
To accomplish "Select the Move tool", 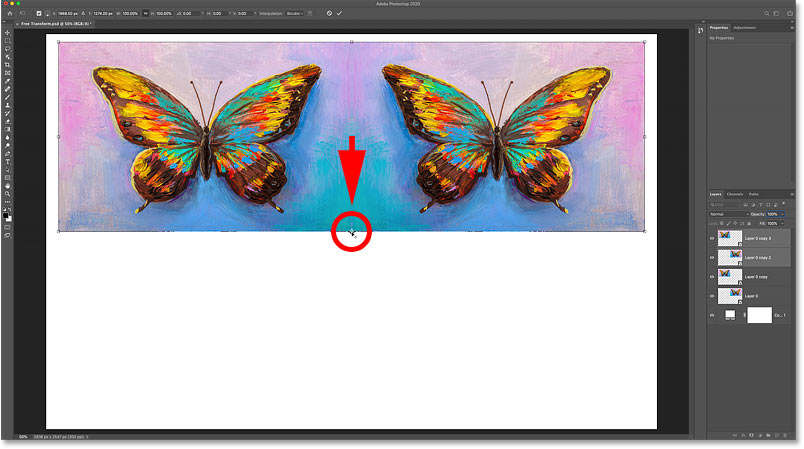I will coord(8,32).
